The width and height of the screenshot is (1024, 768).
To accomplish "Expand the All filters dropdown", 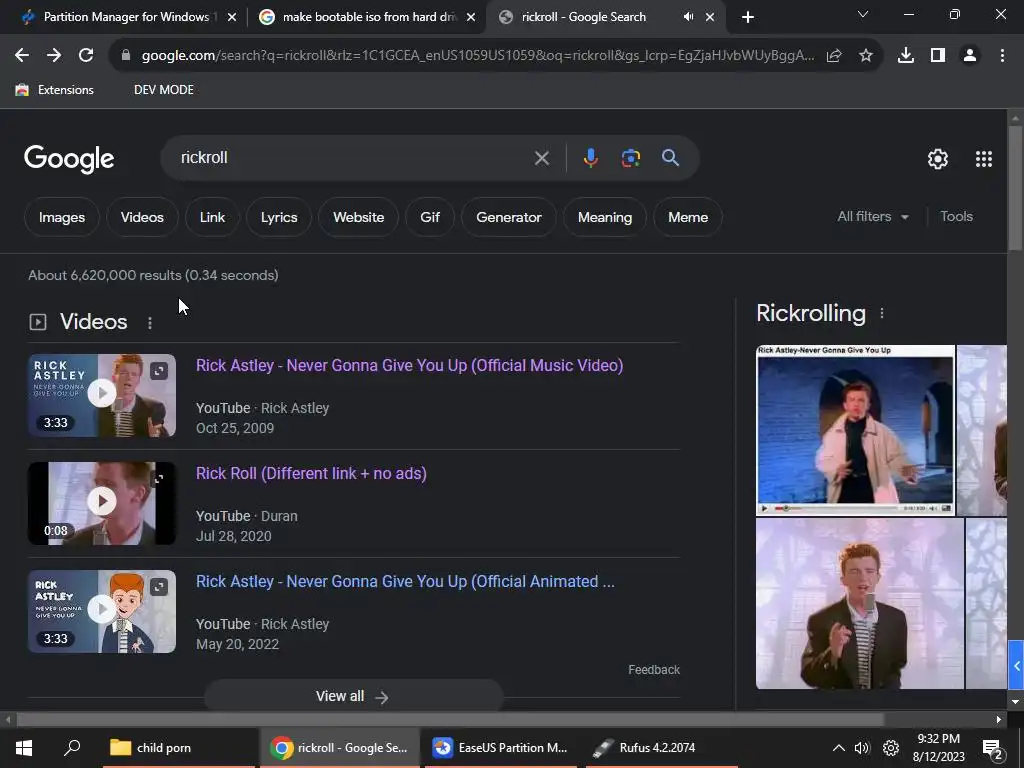I will (x=873, y=217).
